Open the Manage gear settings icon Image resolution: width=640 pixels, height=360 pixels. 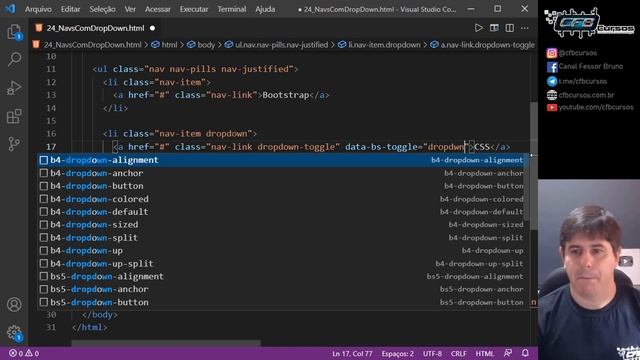[x=14, y=333]
